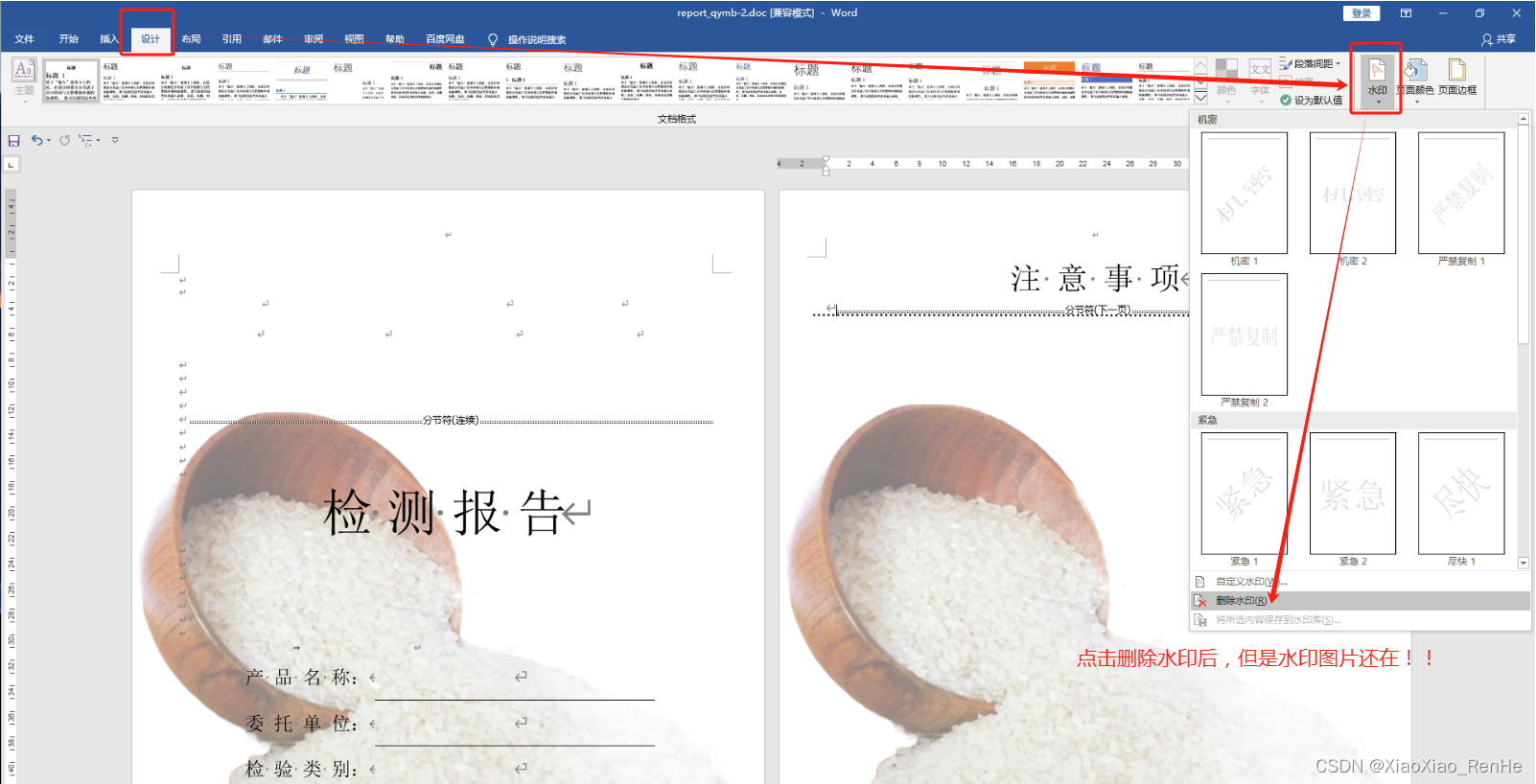Click the 注意事项 heading text

1095,279
